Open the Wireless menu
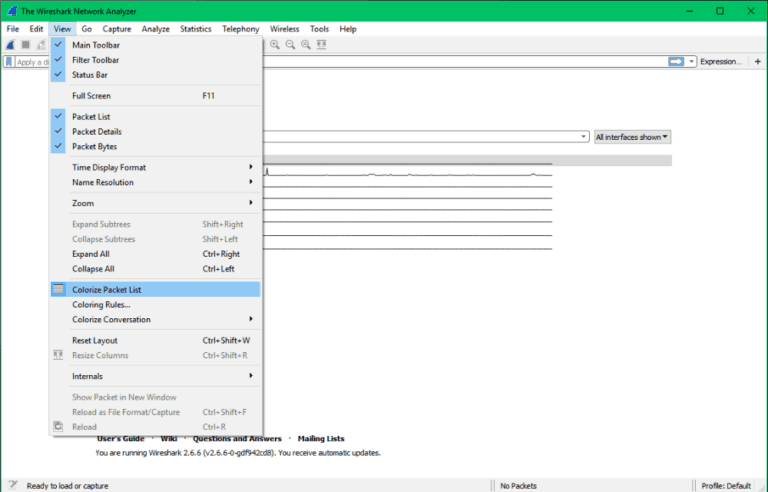The width and height of the screenshot is (768, 492). 285,29
